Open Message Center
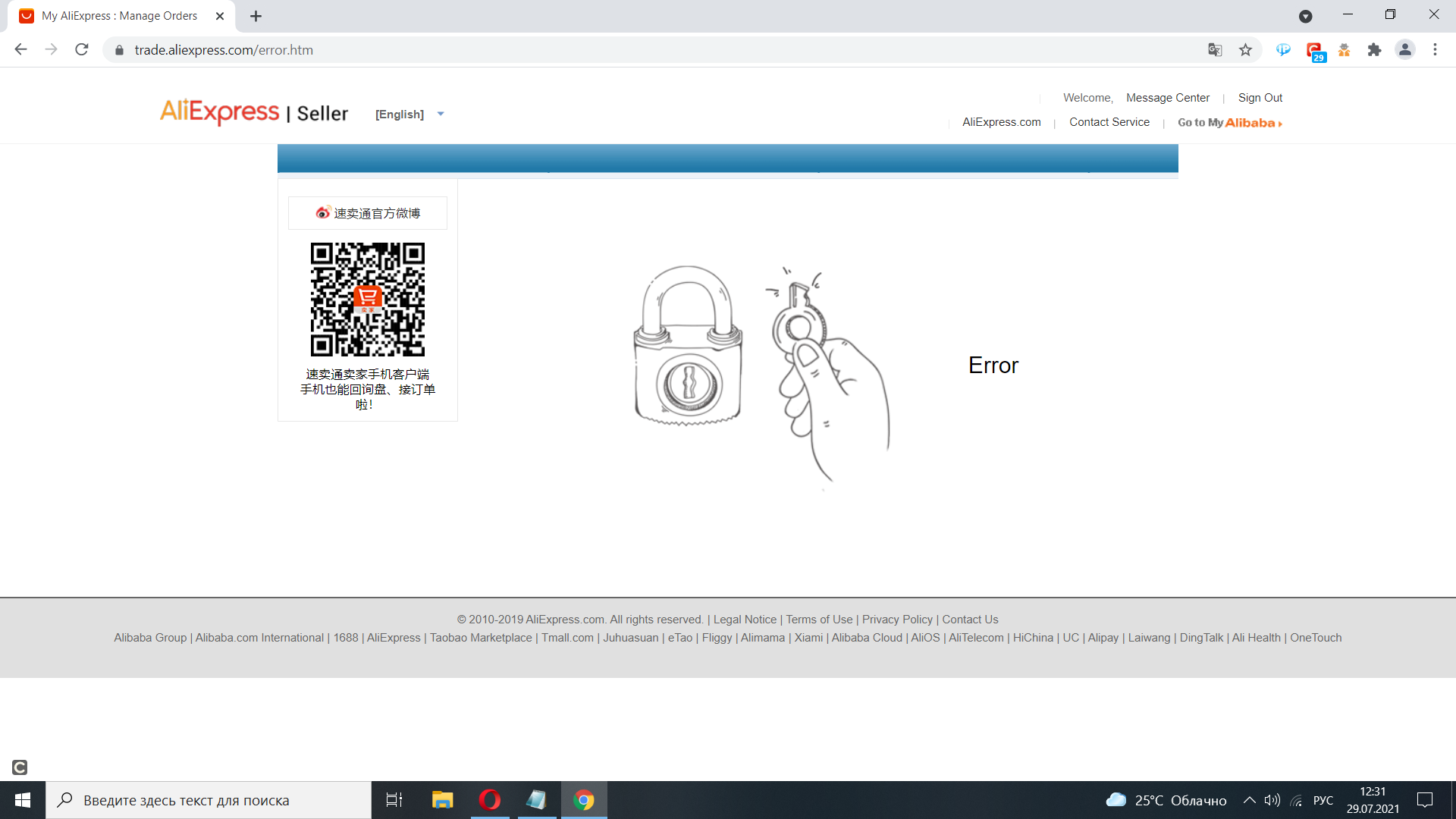Viewport: 1456px width, 819px height. click(x=1168, y=98)
